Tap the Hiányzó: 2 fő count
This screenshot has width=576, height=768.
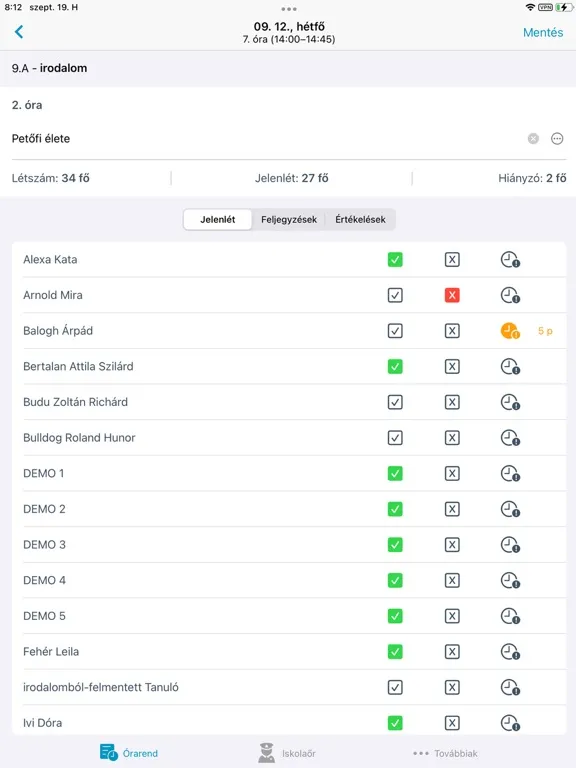pyautogui.click(x=532, y=178)
